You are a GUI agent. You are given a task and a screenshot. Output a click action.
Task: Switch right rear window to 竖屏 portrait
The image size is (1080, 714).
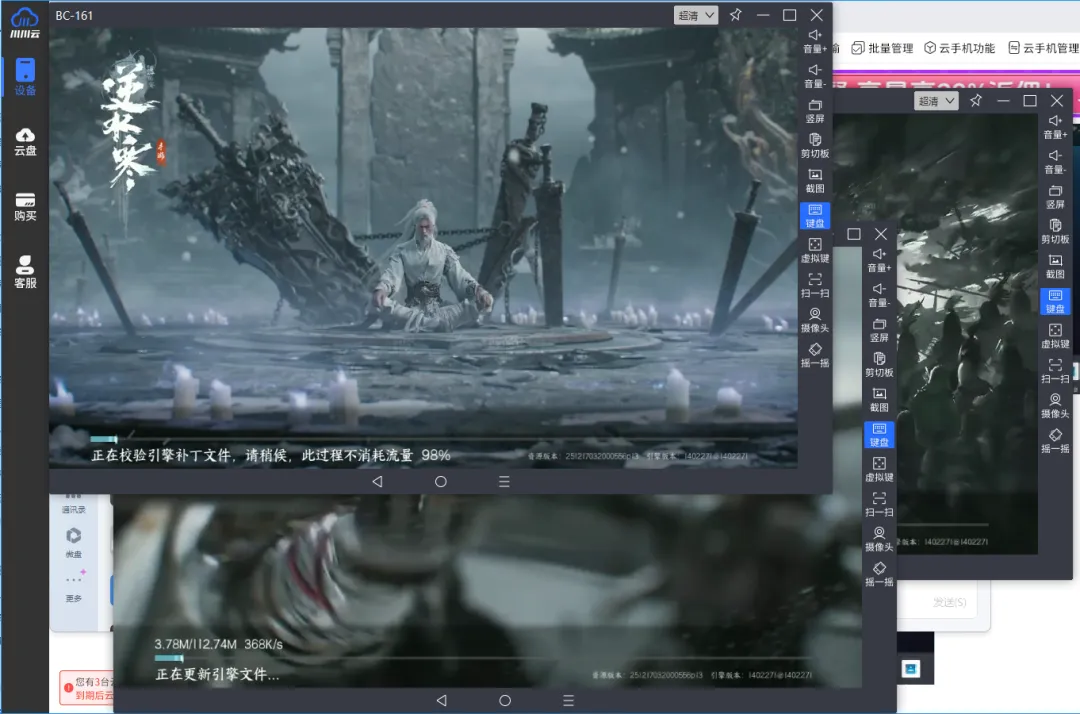(1055, 197)
